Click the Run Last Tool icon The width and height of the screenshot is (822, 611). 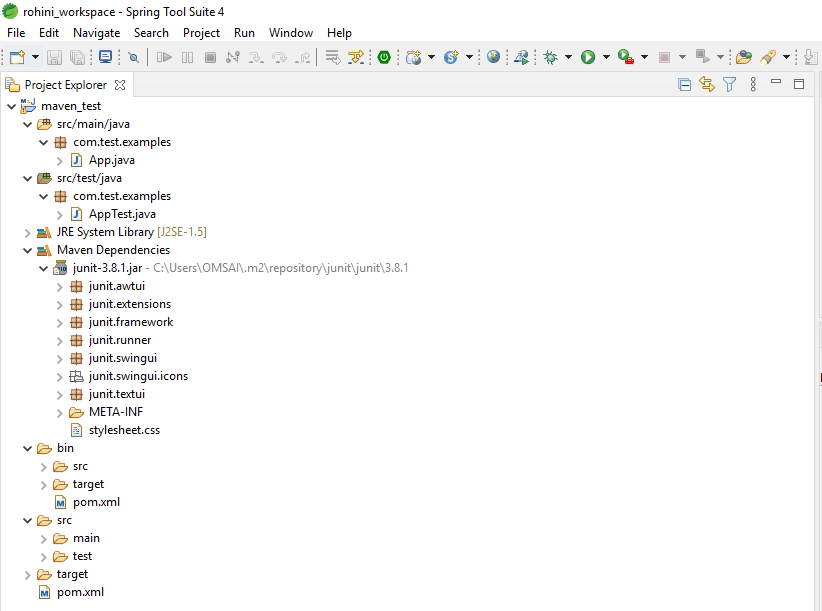tap(626, 57)
